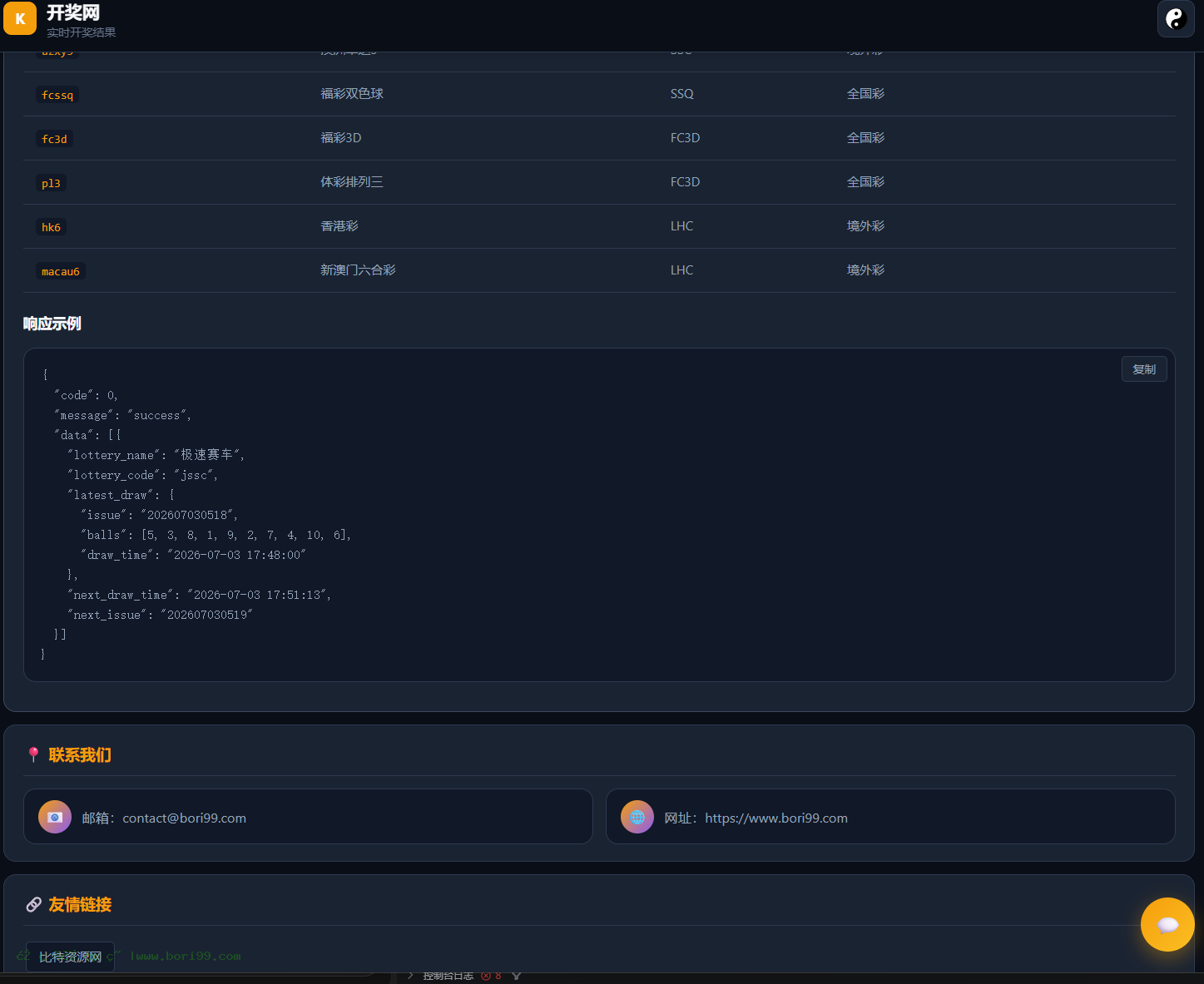The width and height of the screenshot is (1204, 984).
Task: Copy the response example code
Action: click(x=1144, y=369)
